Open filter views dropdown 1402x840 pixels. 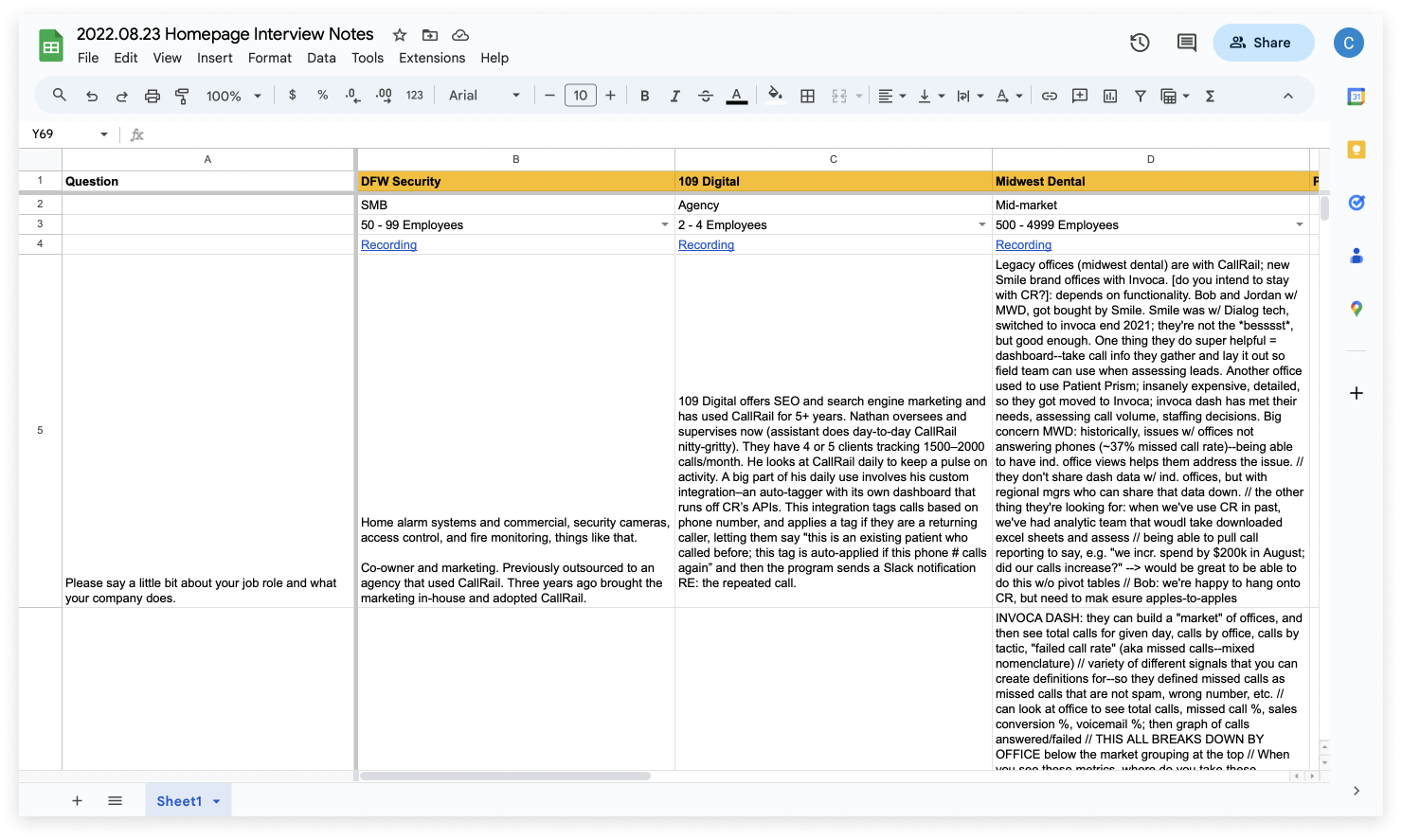1176,96
